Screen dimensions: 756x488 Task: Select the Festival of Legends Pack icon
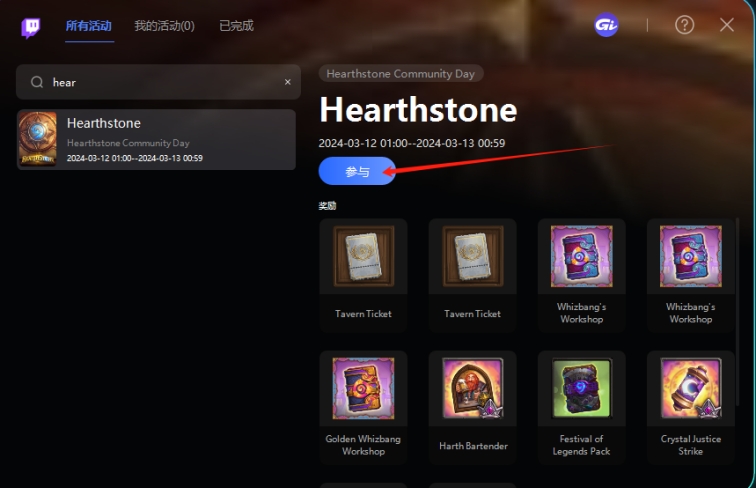click(582, 388)
